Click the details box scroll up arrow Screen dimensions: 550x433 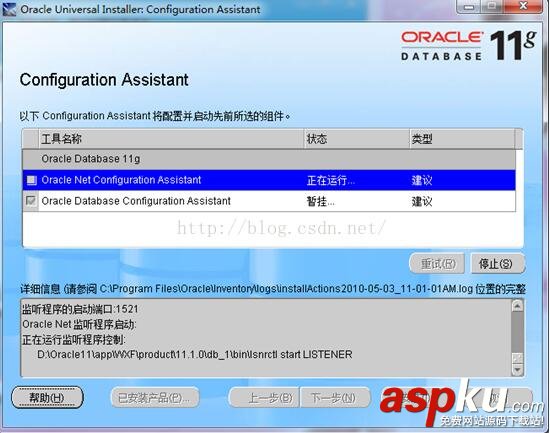pyautogui.click(x=517, y=306)
